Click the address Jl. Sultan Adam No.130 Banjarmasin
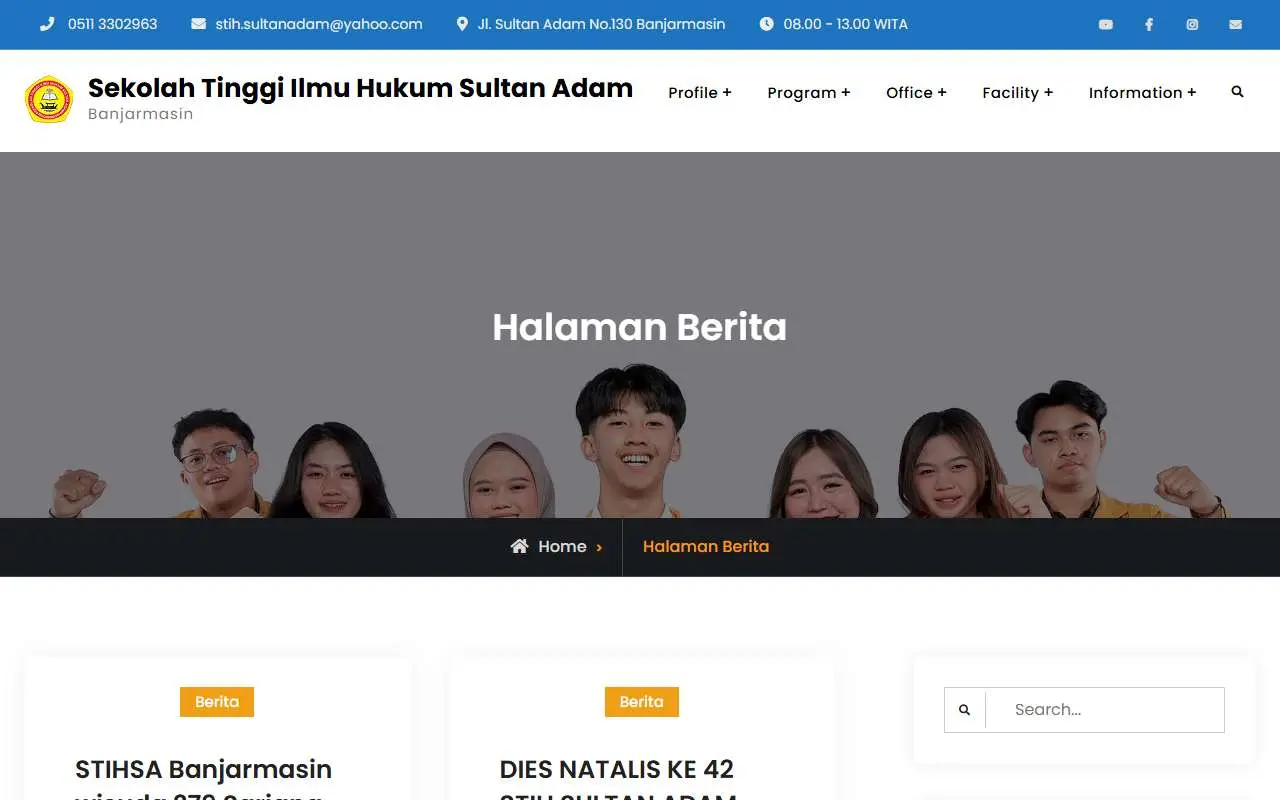The width and height of the screenshot is (1280, 800). point(601,24)
